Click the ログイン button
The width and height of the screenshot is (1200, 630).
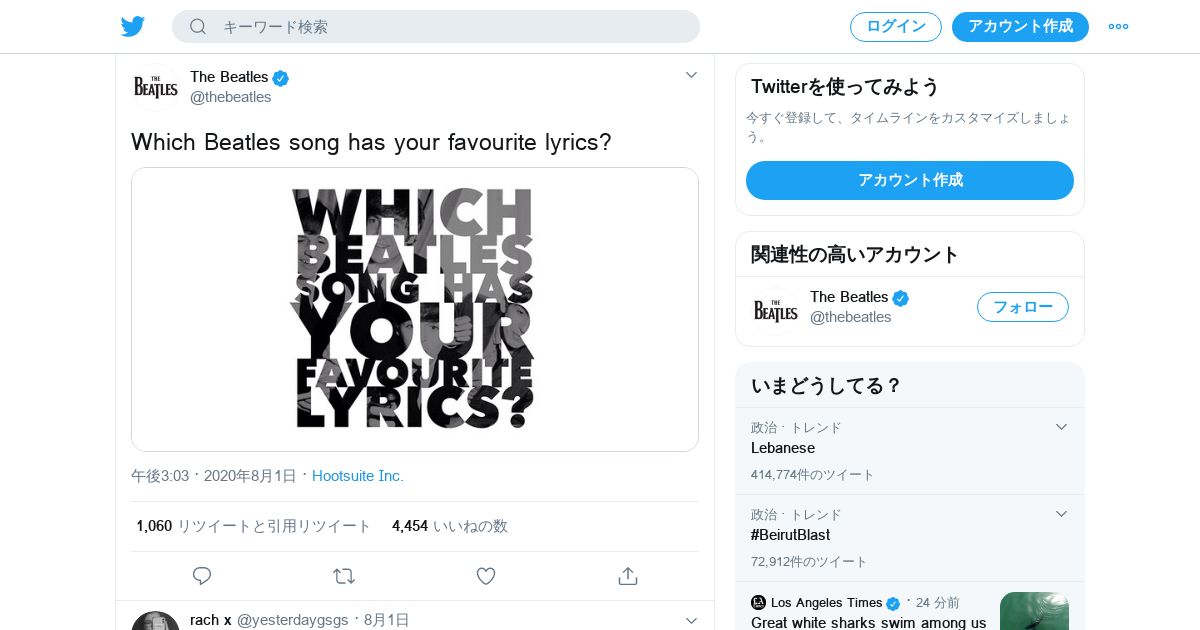pos(895,27)
